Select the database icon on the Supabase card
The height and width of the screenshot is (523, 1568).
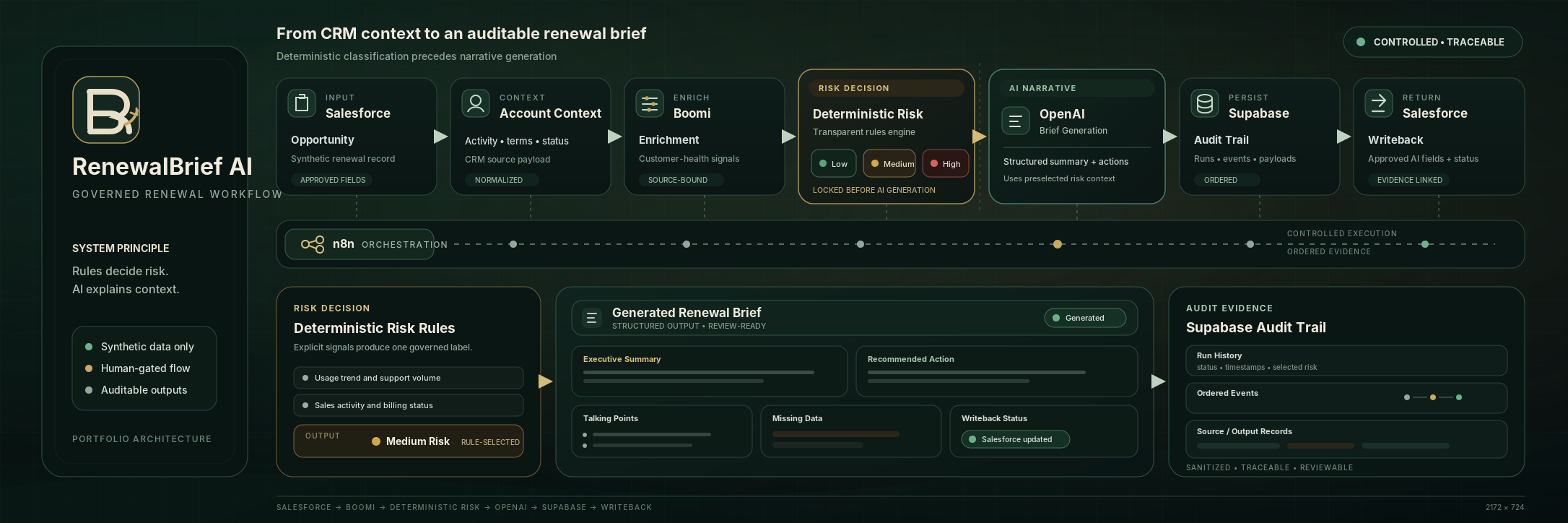[x=1205, y=103]
